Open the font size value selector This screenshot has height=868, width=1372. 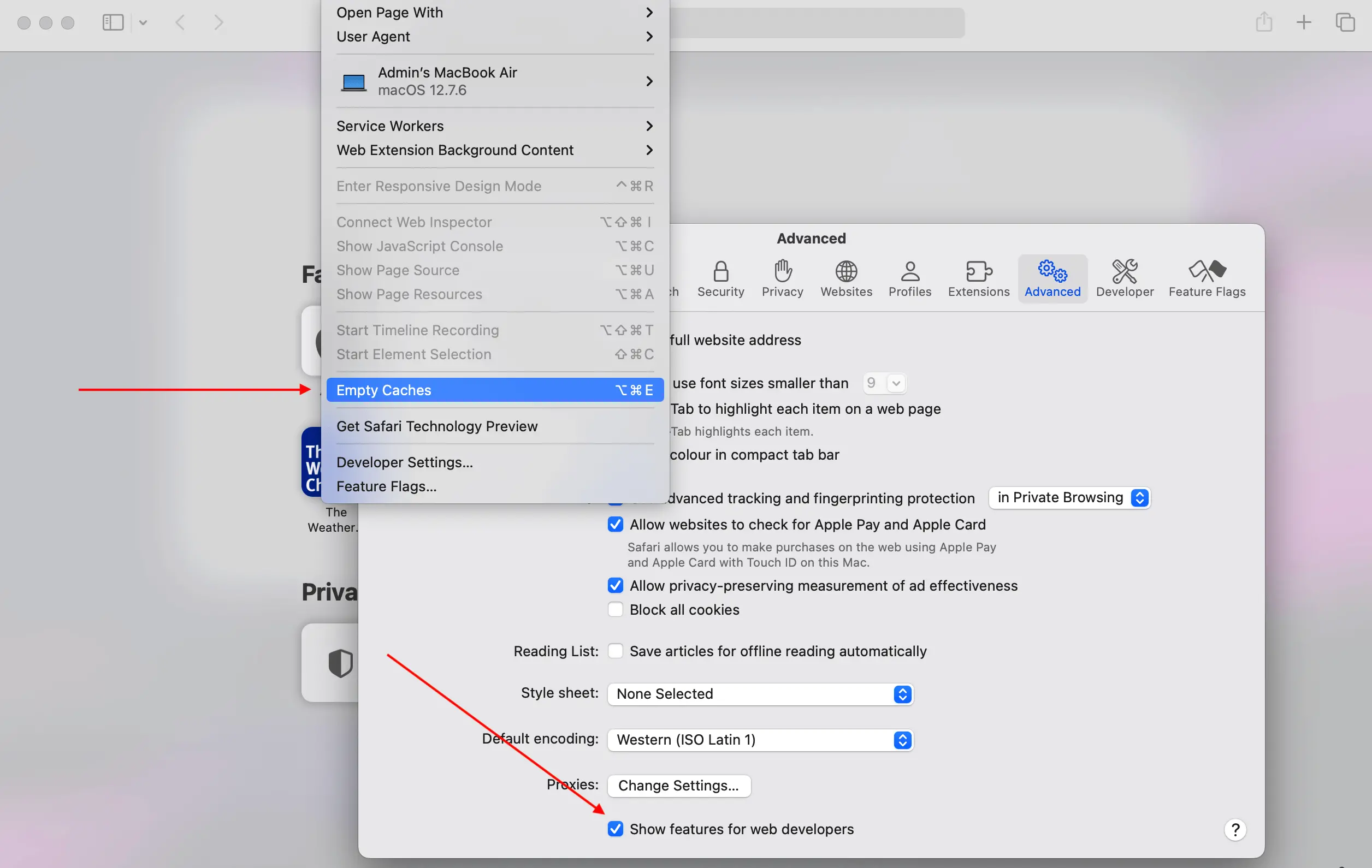click(x=884, y=383)
